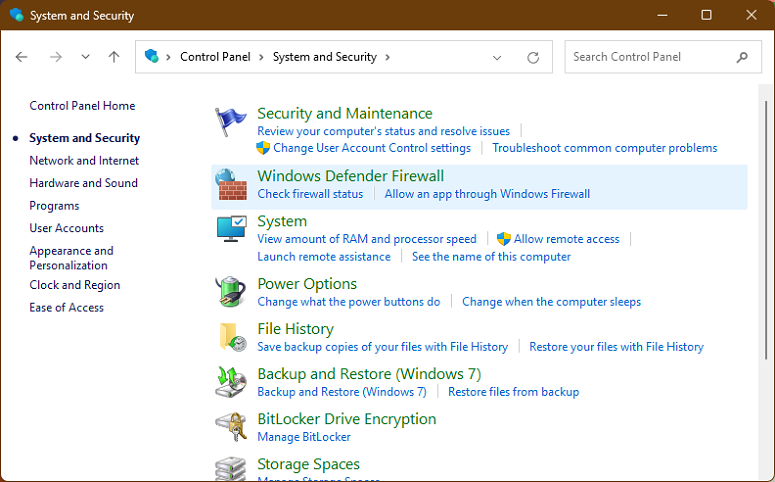Open Change User Account Control settings
This screenshot has height=482, width=775.
(372, 148)
